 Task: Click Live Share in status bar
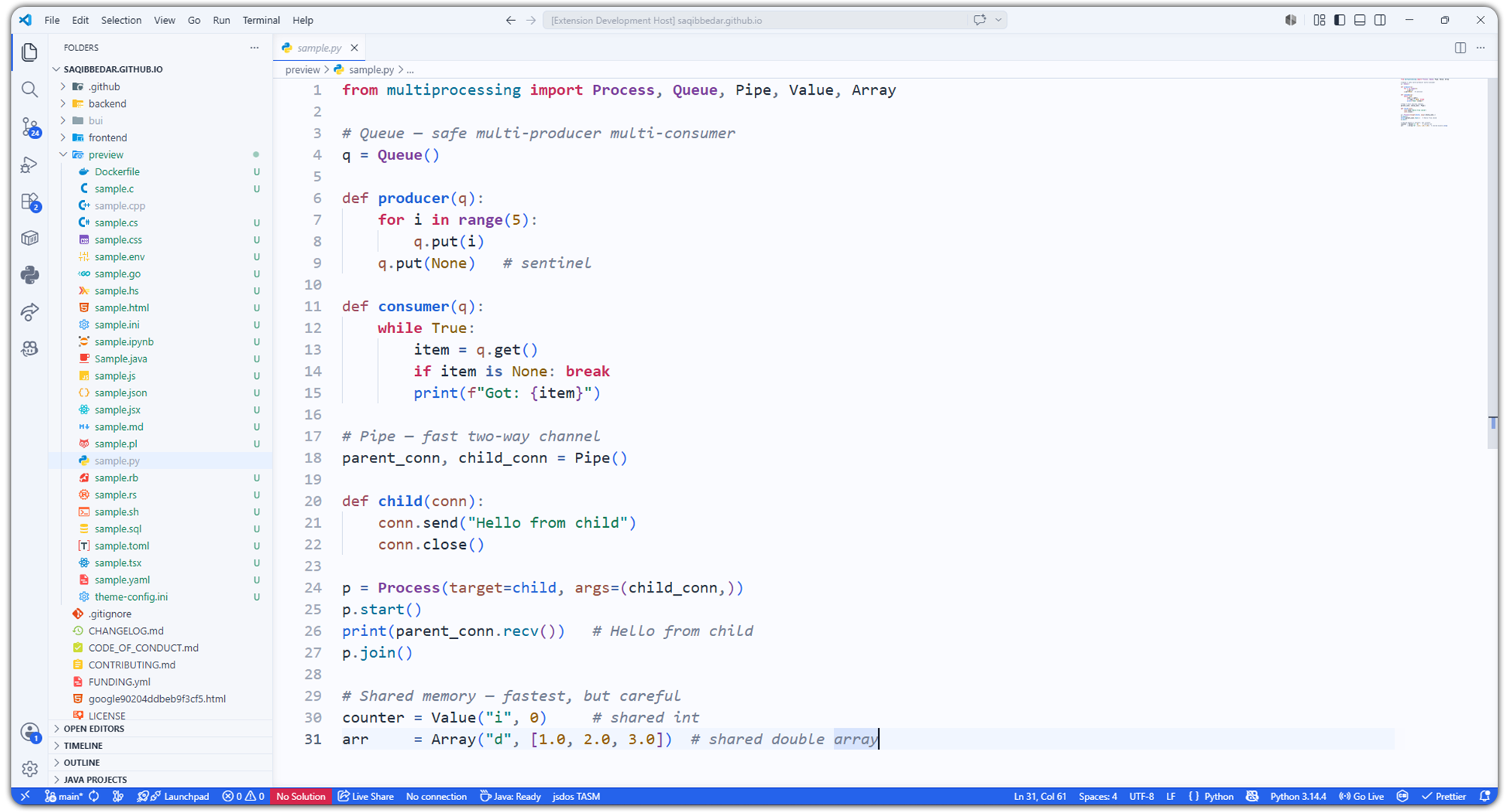(x=366, y=796)
